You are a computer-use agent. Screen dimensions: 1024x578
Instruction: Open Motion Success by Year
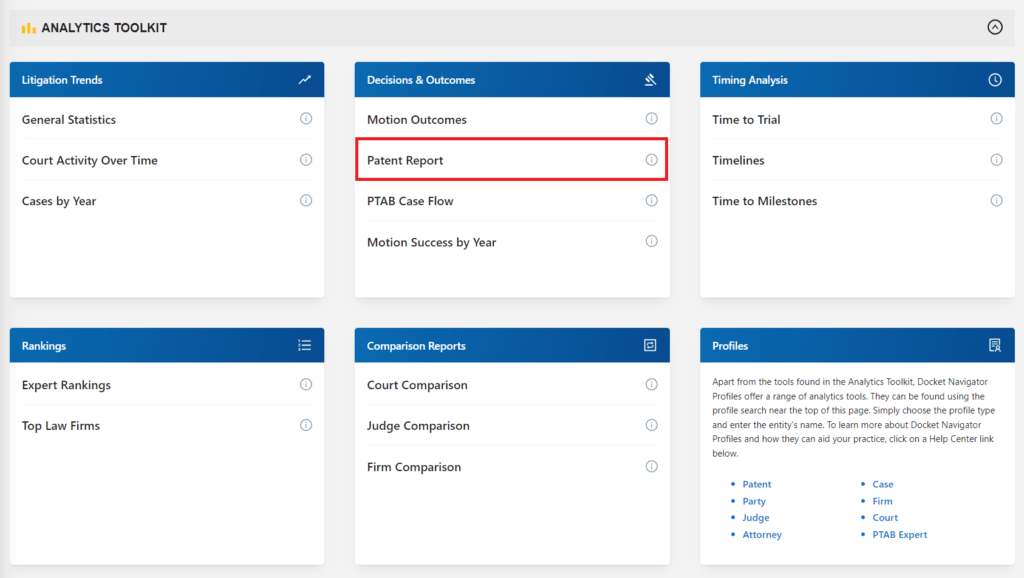pos(432,242)
